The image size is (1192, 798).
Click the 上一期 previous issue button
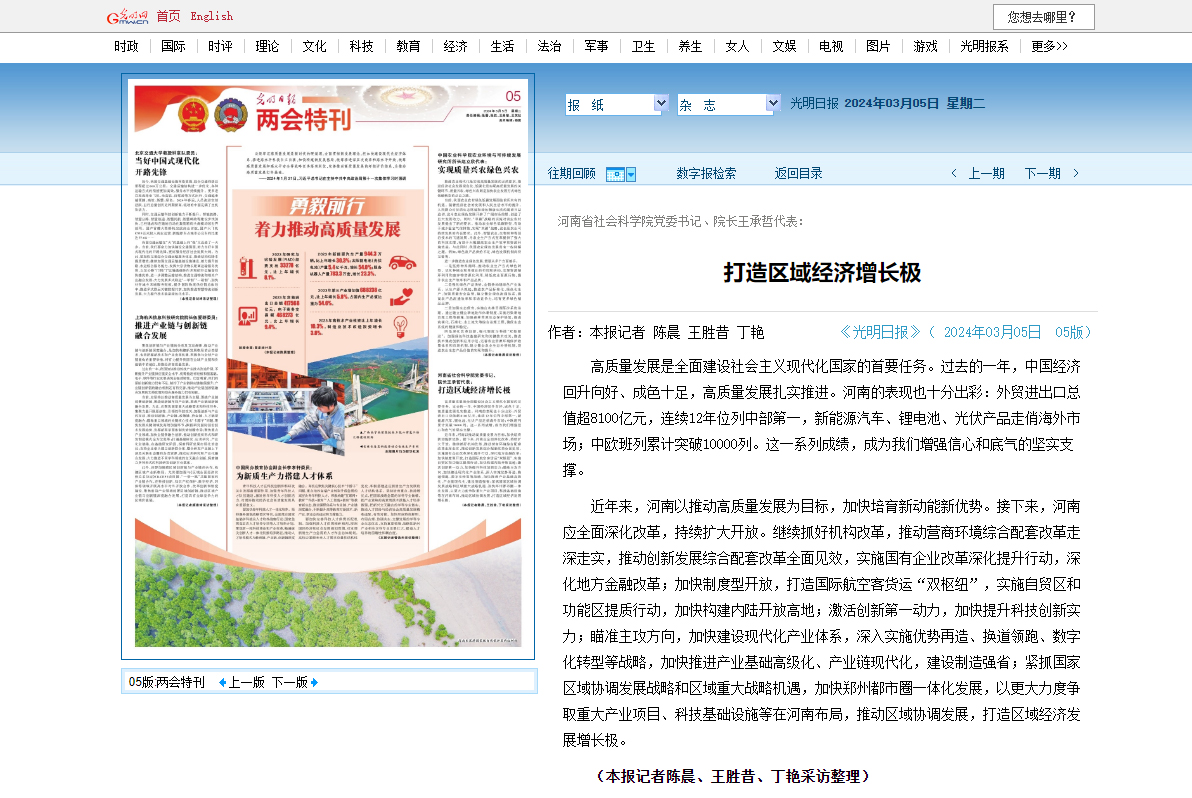click(x=986, y=172)
